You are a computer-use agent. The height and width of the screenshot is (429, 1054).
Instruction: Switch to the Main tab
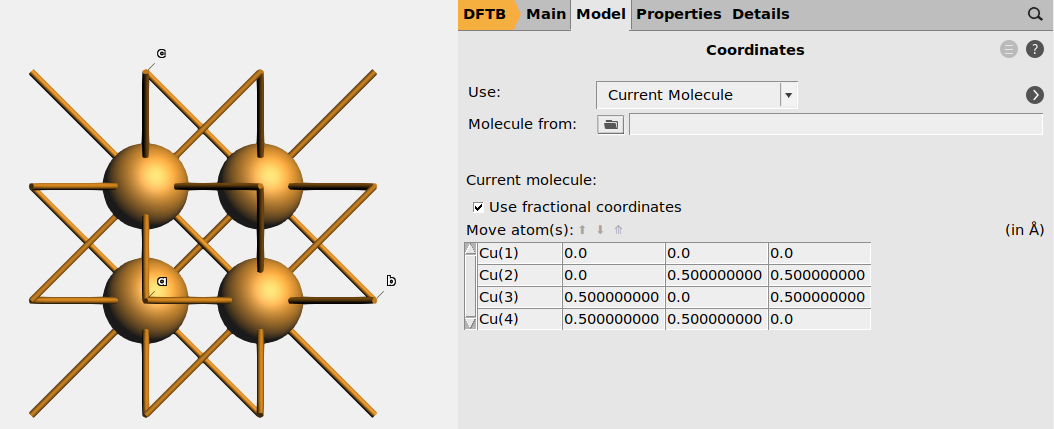pyautogui.click(x=546, y=14)
